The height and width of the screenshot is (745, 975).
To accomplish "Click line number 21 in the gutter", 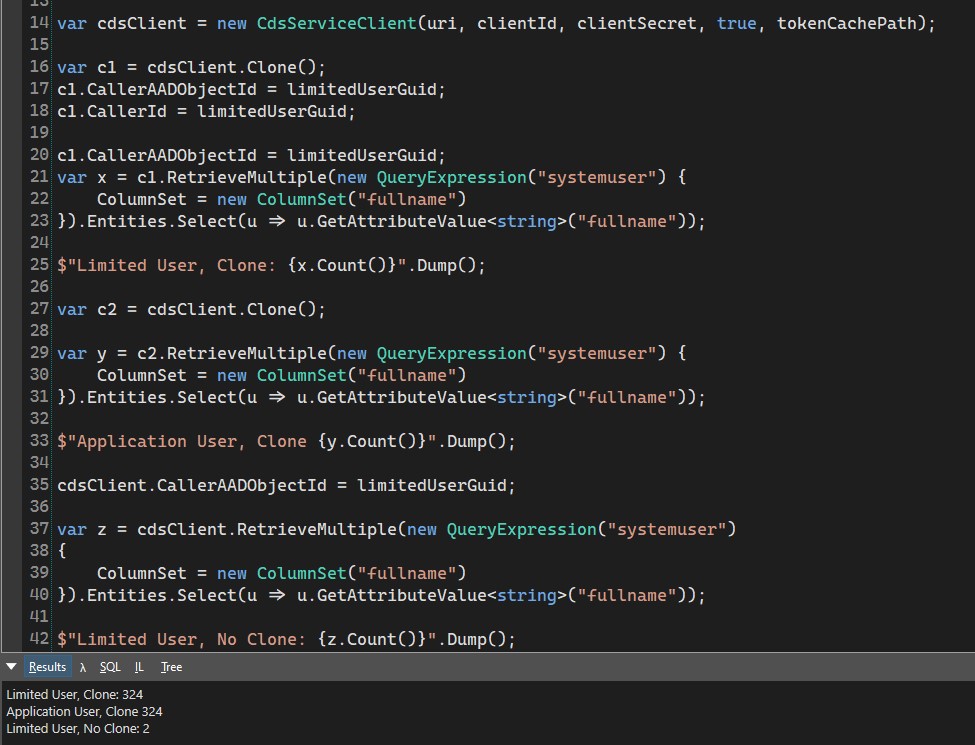I will coord(39,177).
